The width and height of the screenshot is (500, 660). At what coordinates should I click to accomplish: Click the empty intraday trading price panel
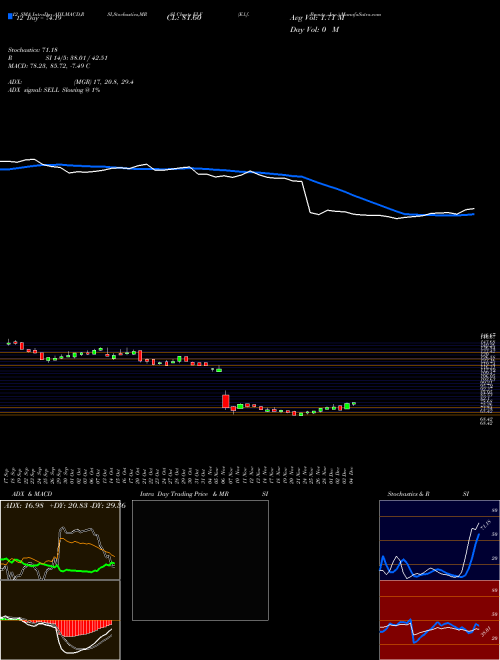click(x=200, y=560)
